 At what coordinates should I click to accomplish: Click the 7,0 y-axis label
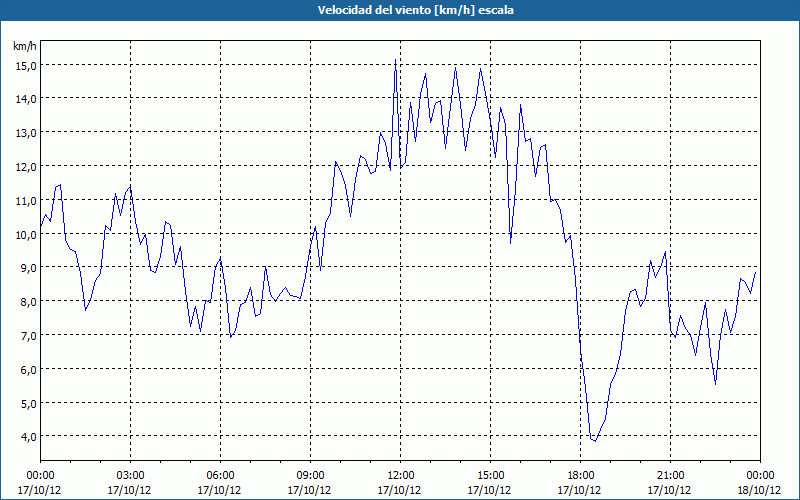coord(27,336)
